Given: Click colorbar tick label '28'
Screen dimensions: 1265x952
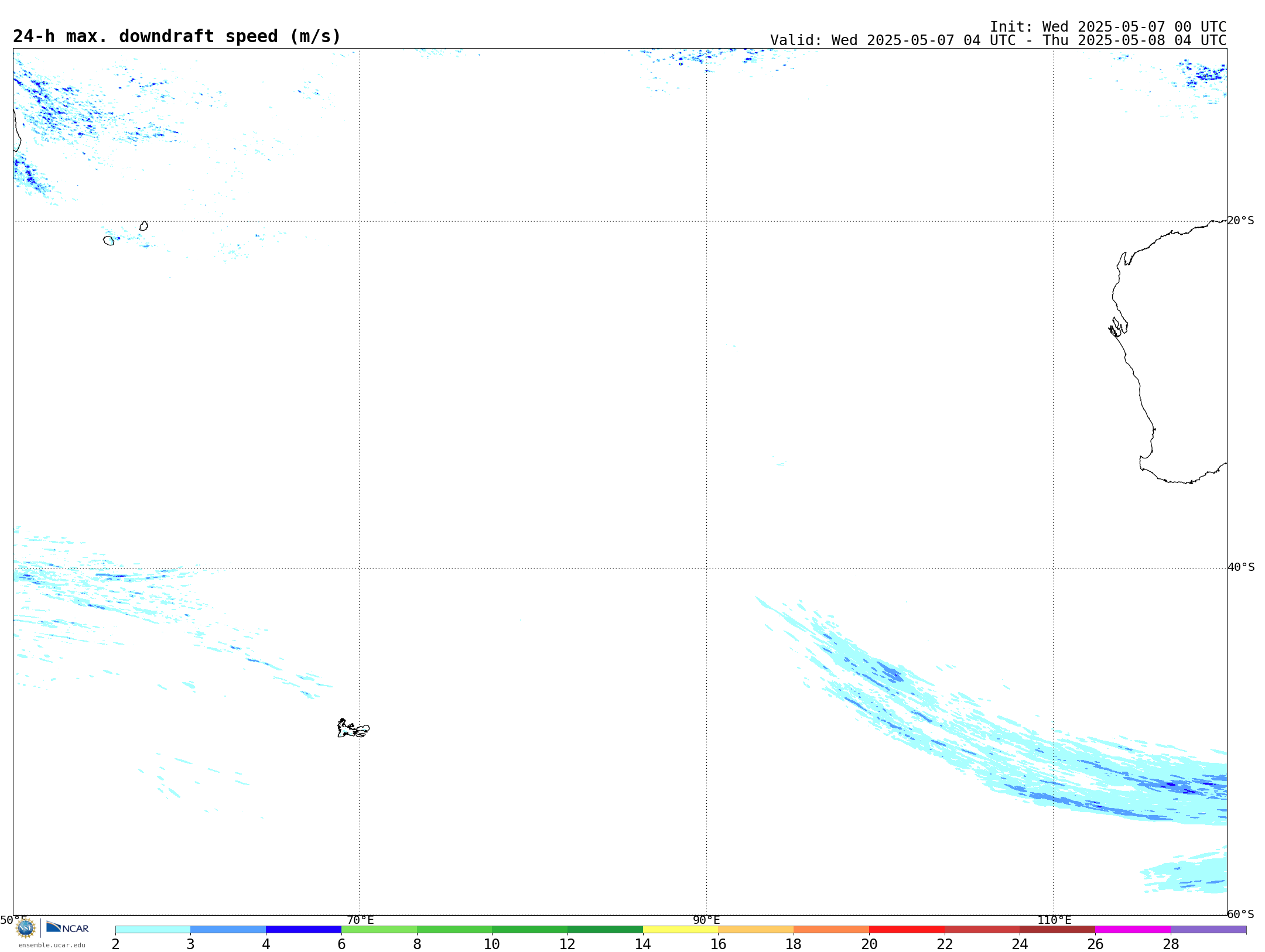Looking at the screenshot, I should point(1171,944).
